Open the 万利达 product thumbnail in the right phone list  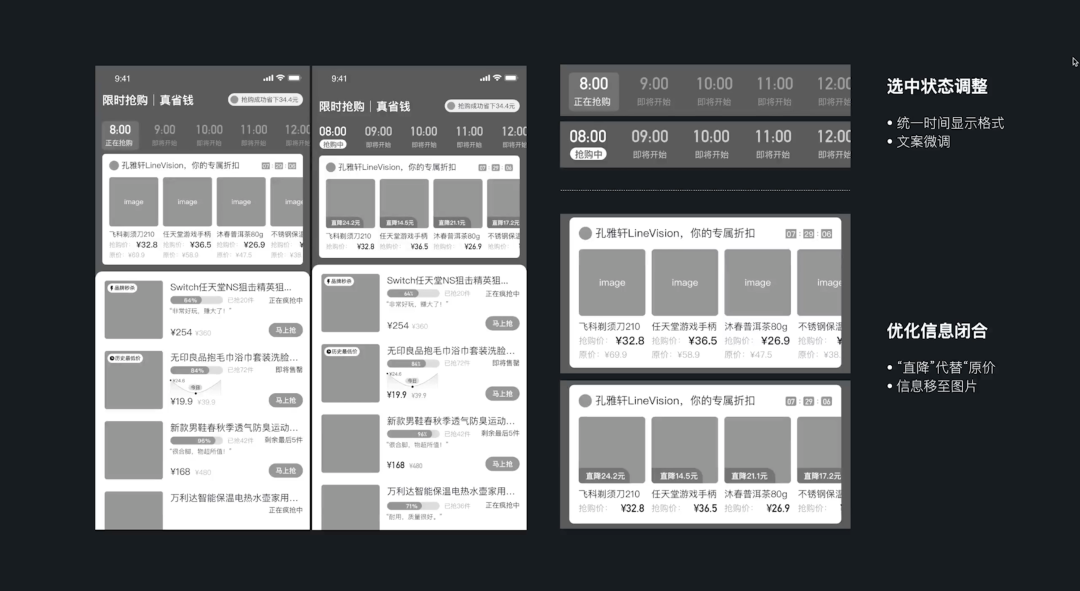[351, 507]
